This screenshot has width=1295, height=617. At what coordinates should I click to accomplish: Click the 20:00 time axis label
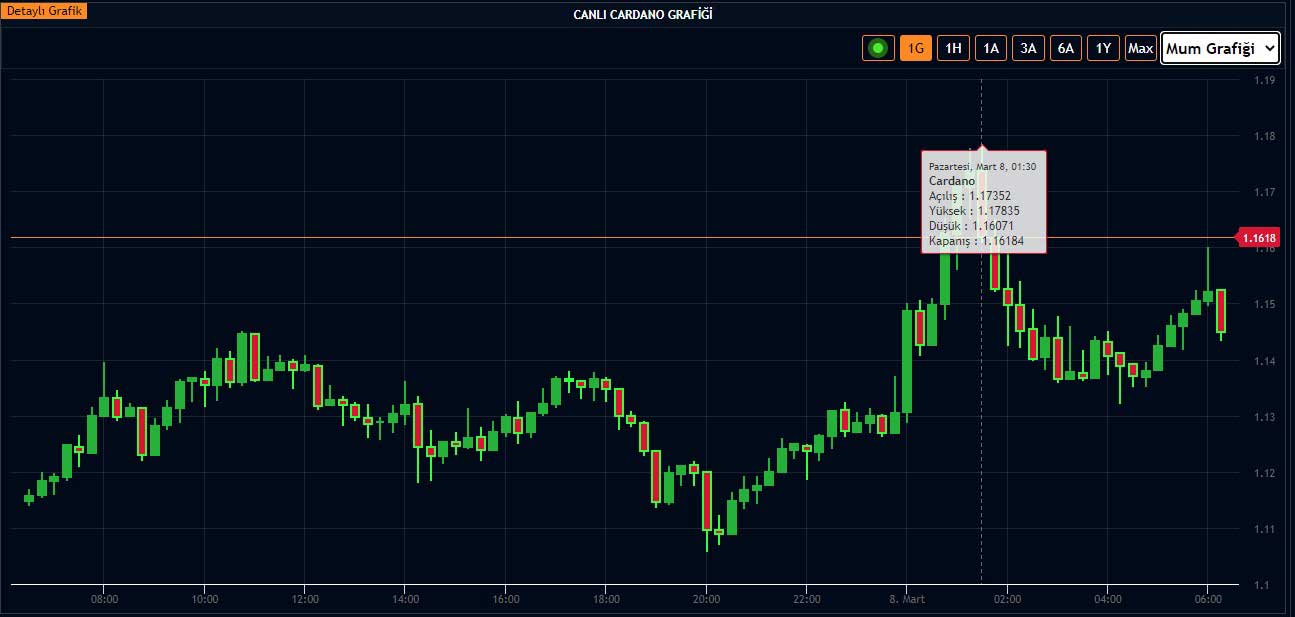pyautogui.click(x=706, y=599)
